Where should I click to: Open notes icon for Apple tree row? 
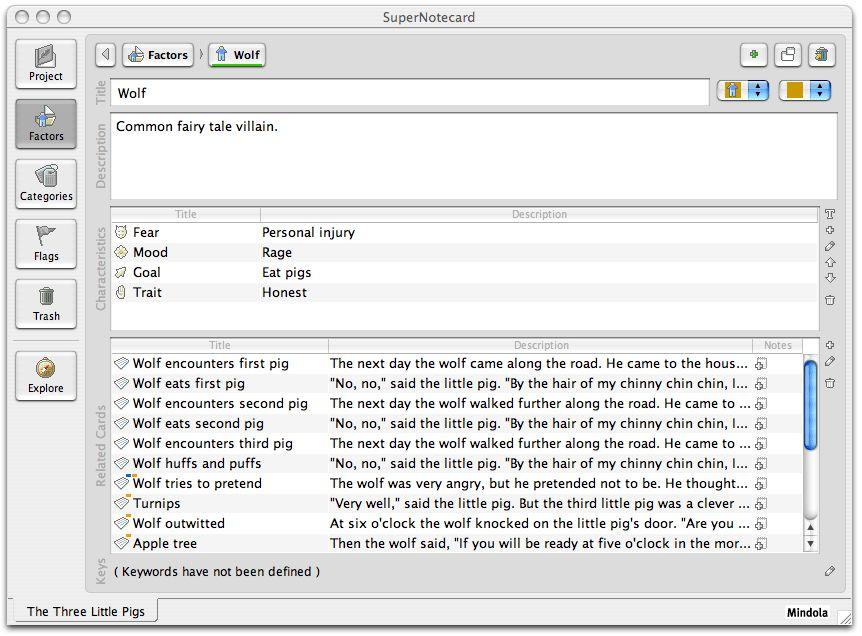pos(761,544)
